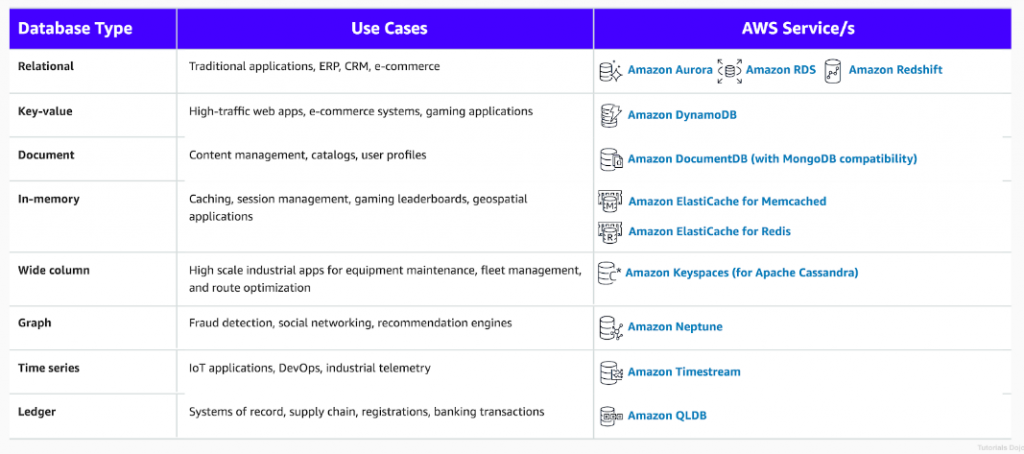The width and height of the screenshot is (1024, 454).
Task: Open the Amazon DynamoDB link
Action: coord(682,115)
